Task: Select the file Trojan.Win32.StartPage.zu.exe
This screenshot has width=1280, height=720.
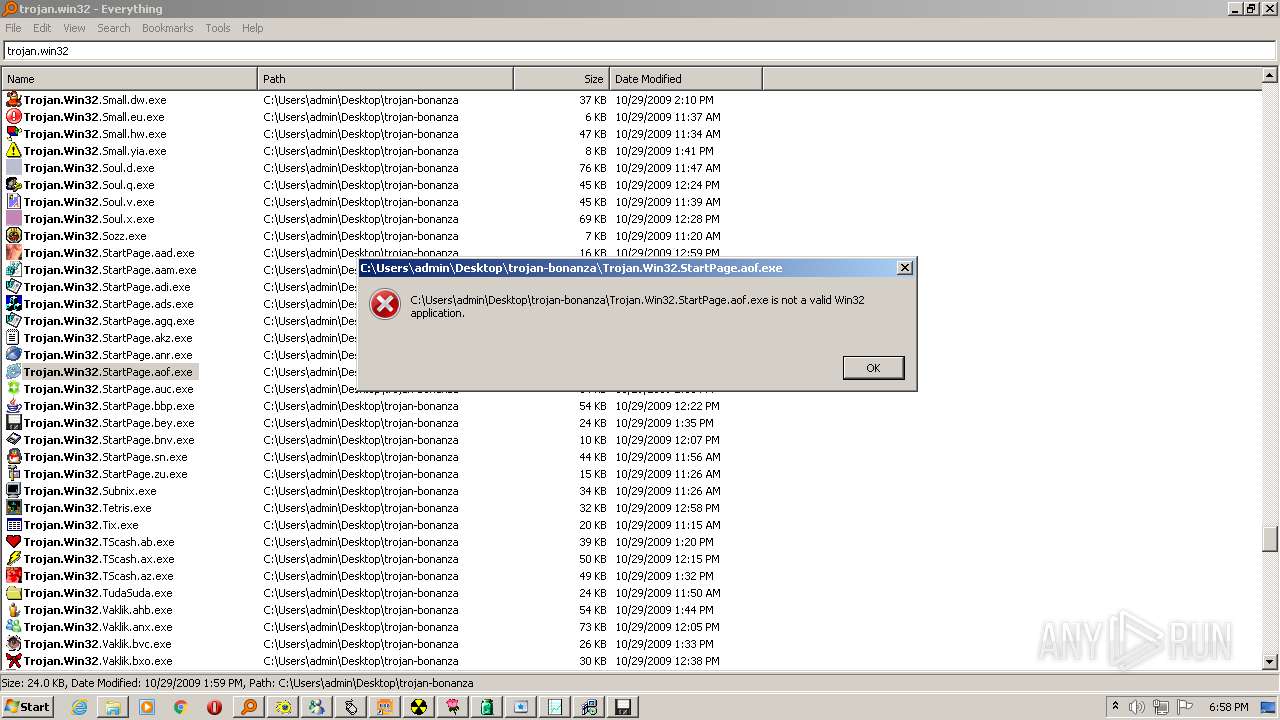Action: point(105,474)
